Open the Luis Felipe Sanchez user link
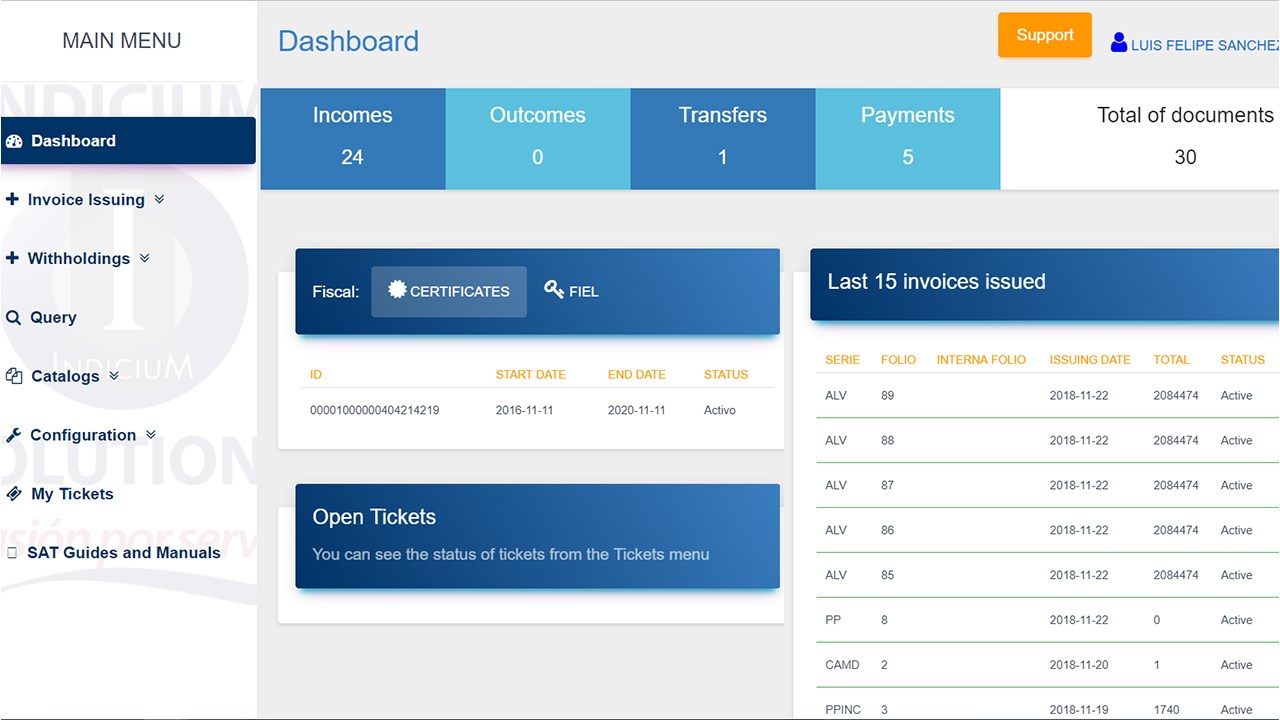Viewport: 1280px width, 720px height. point(1205,45)
